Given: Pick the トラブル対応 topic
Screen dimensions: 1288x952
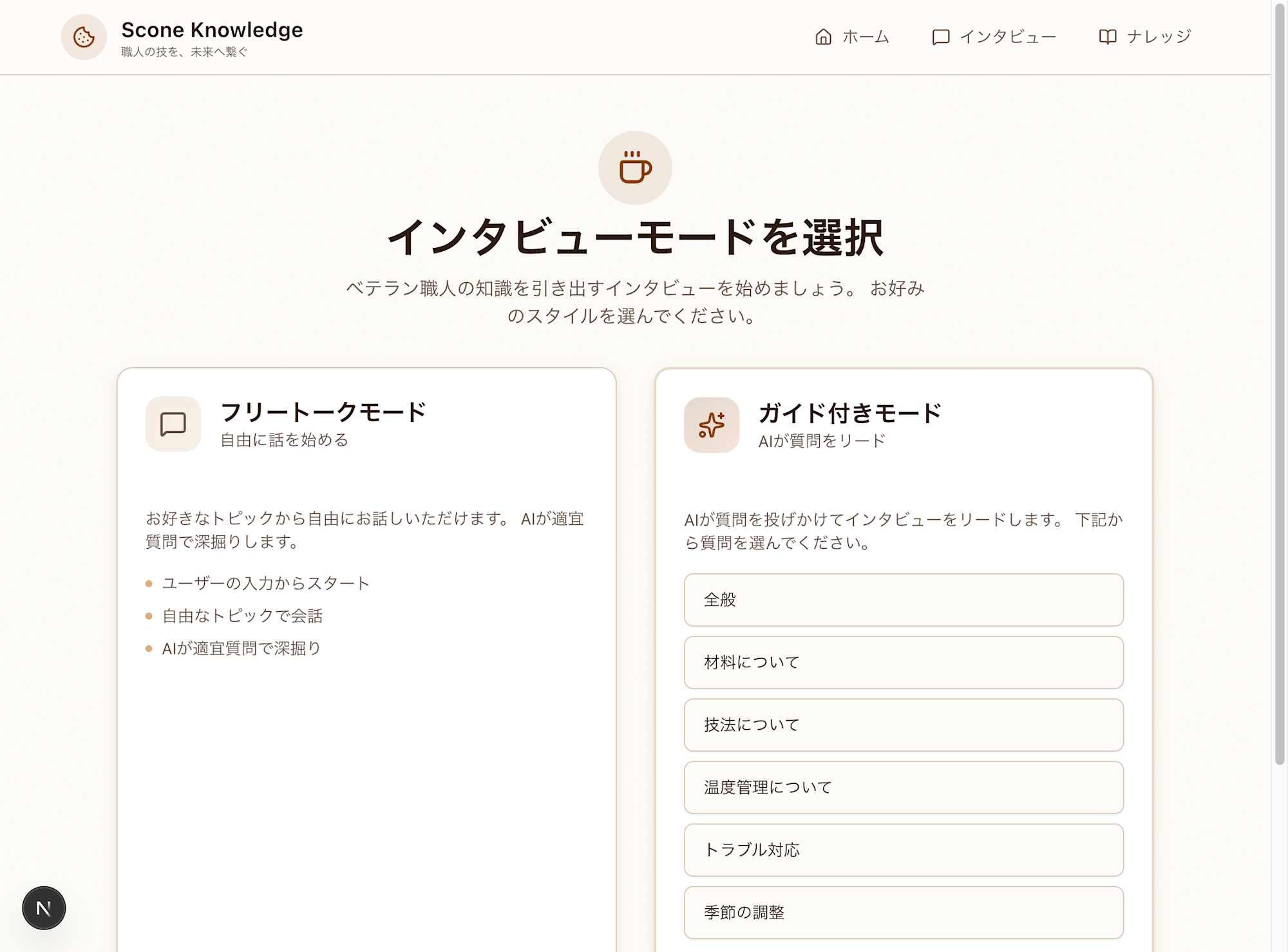Looking at the screenshot, I should click(903, 850).
